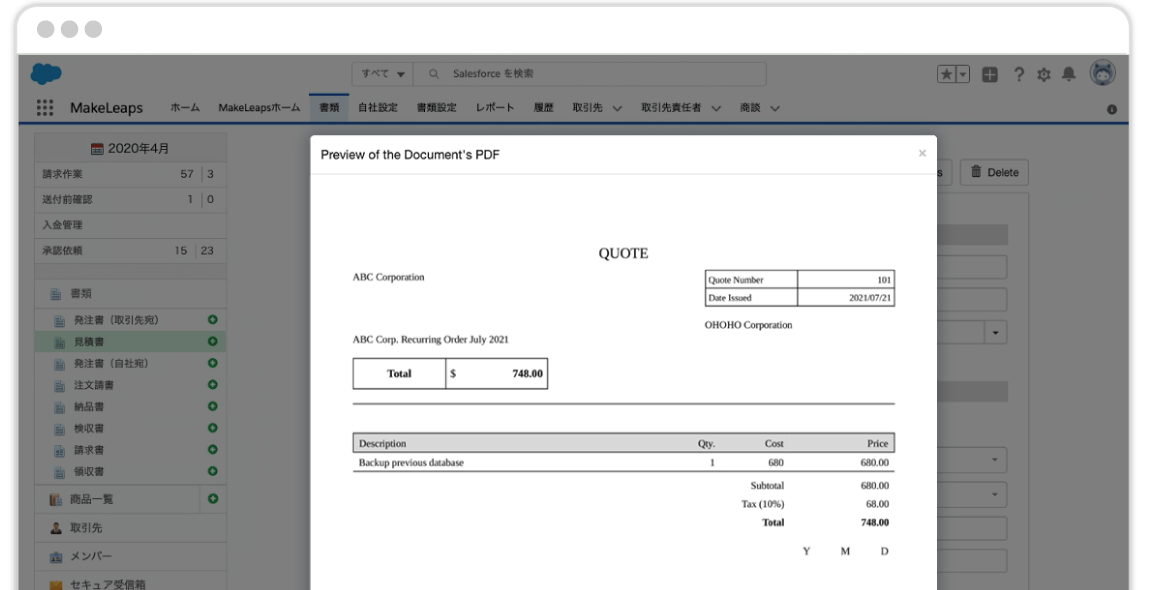Click the Salesforce cloud logo
This screenshot has height=590, width=1150.
(46, 74)
